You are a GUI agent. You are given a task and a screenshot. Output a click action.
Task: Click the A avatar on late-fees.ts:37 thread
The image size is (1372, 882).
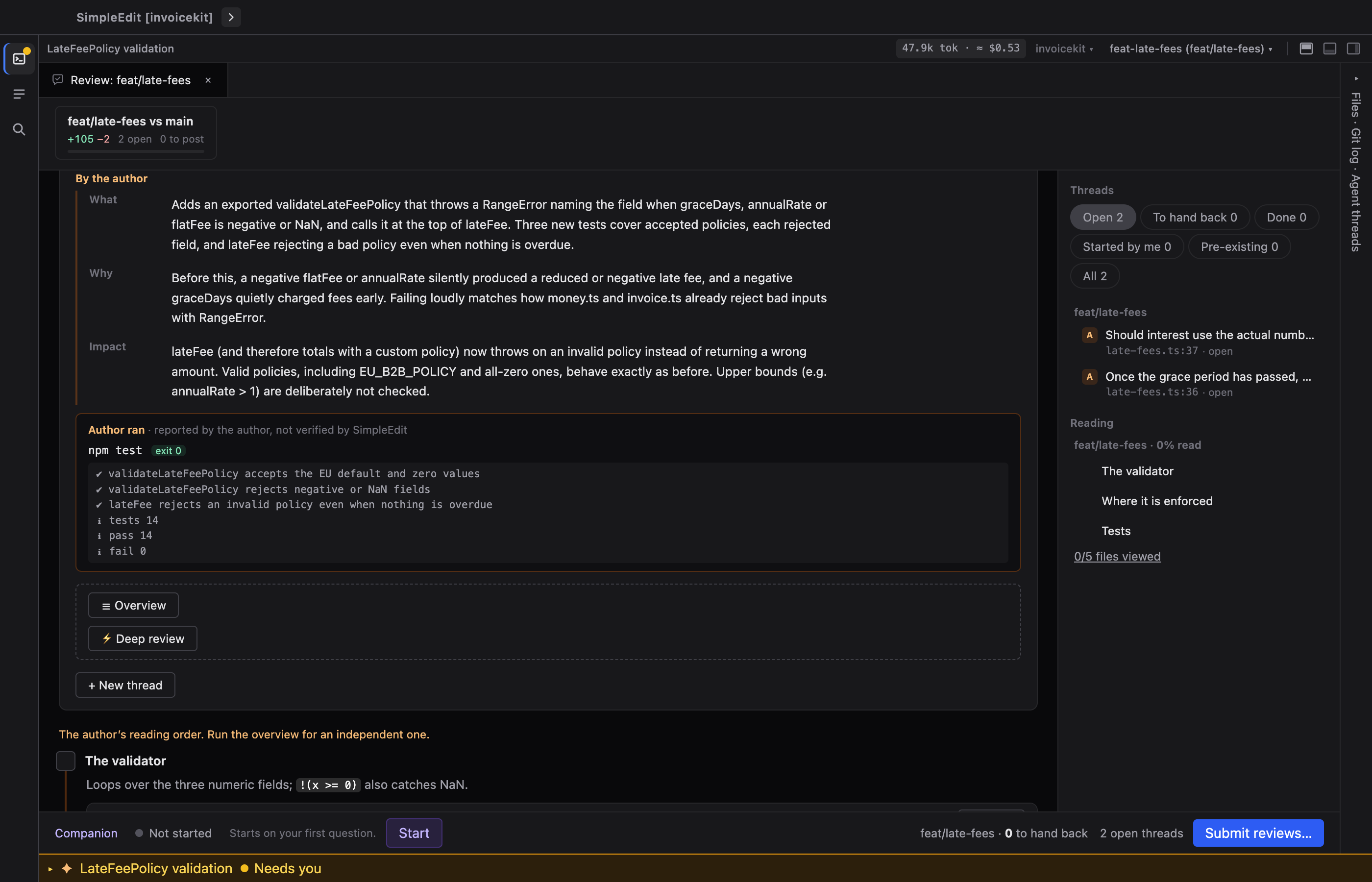click(x=1089, y=335)
